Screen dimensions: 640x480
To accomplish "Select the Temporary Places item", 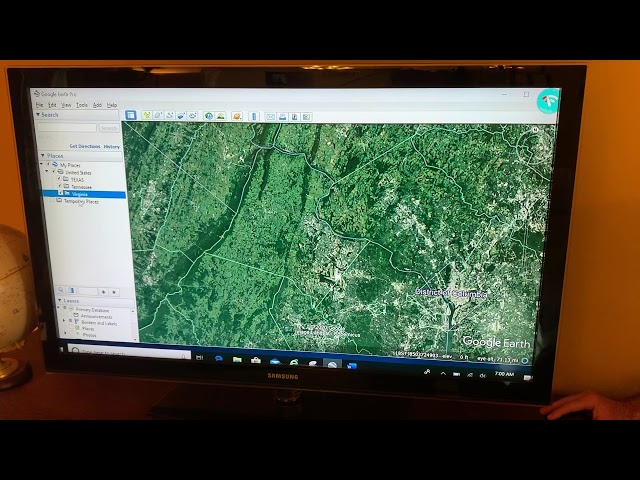I will [x=81, y=202].
